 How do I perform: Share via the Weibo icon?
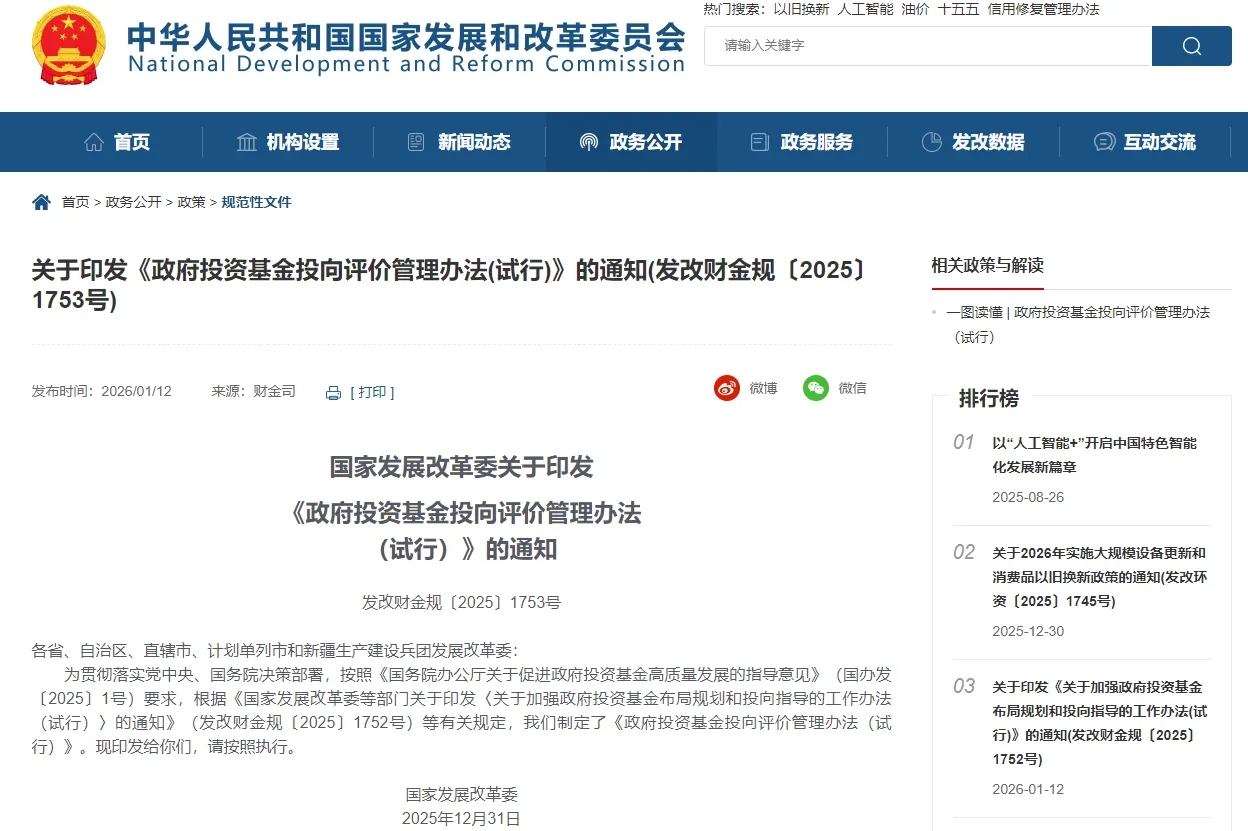point(727,388)
